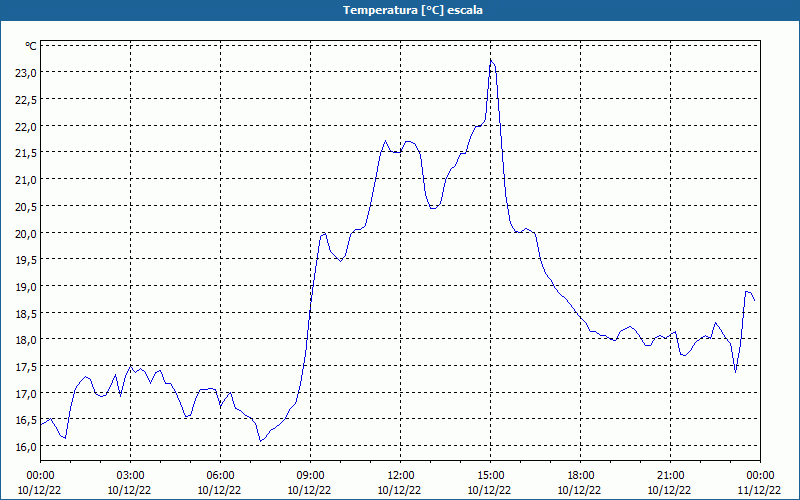Click the 12:00 time axis label
This screenshot has height=500, width=800.
click(401, 475)
